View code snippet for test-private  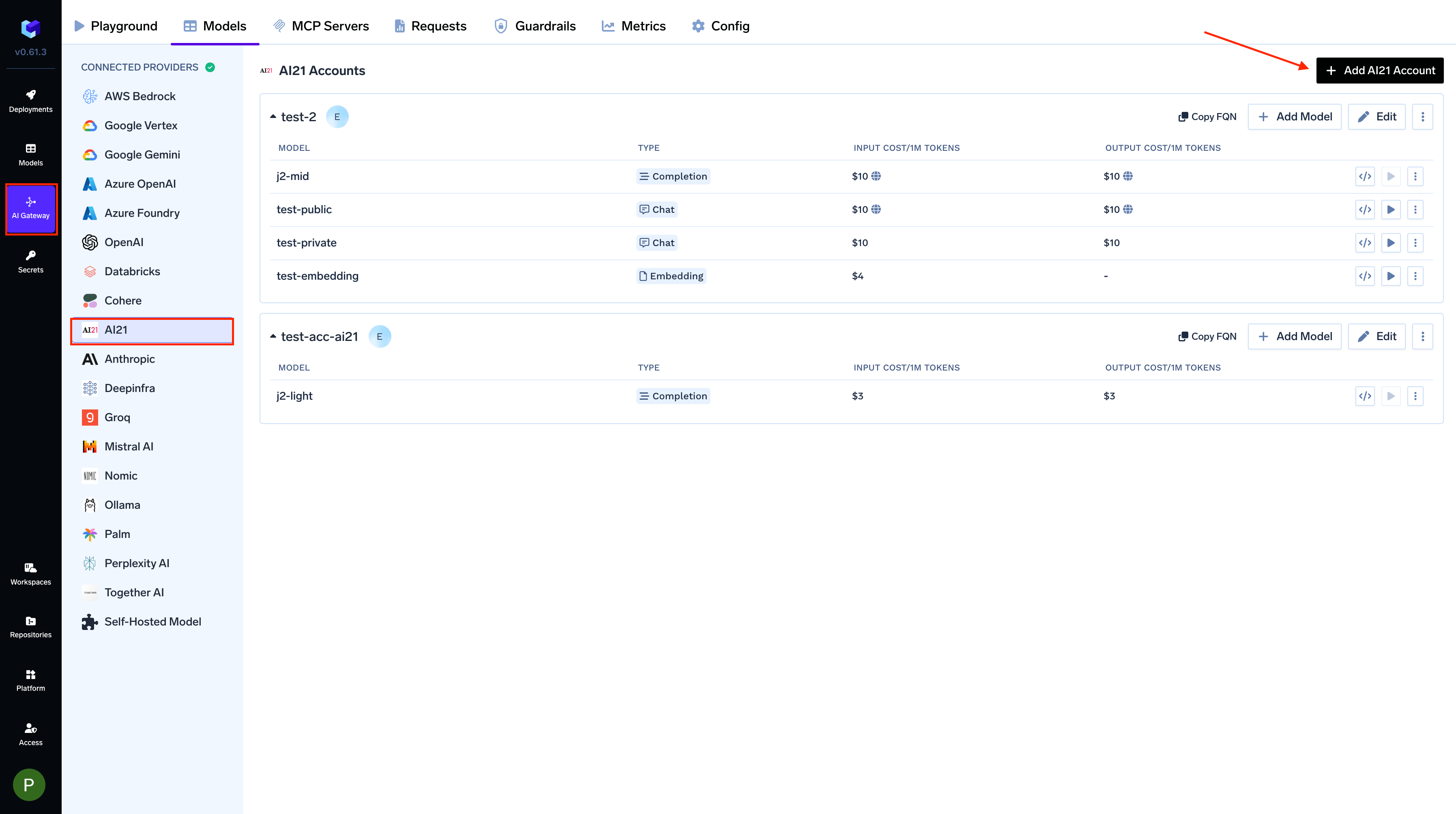point(1364,243)
